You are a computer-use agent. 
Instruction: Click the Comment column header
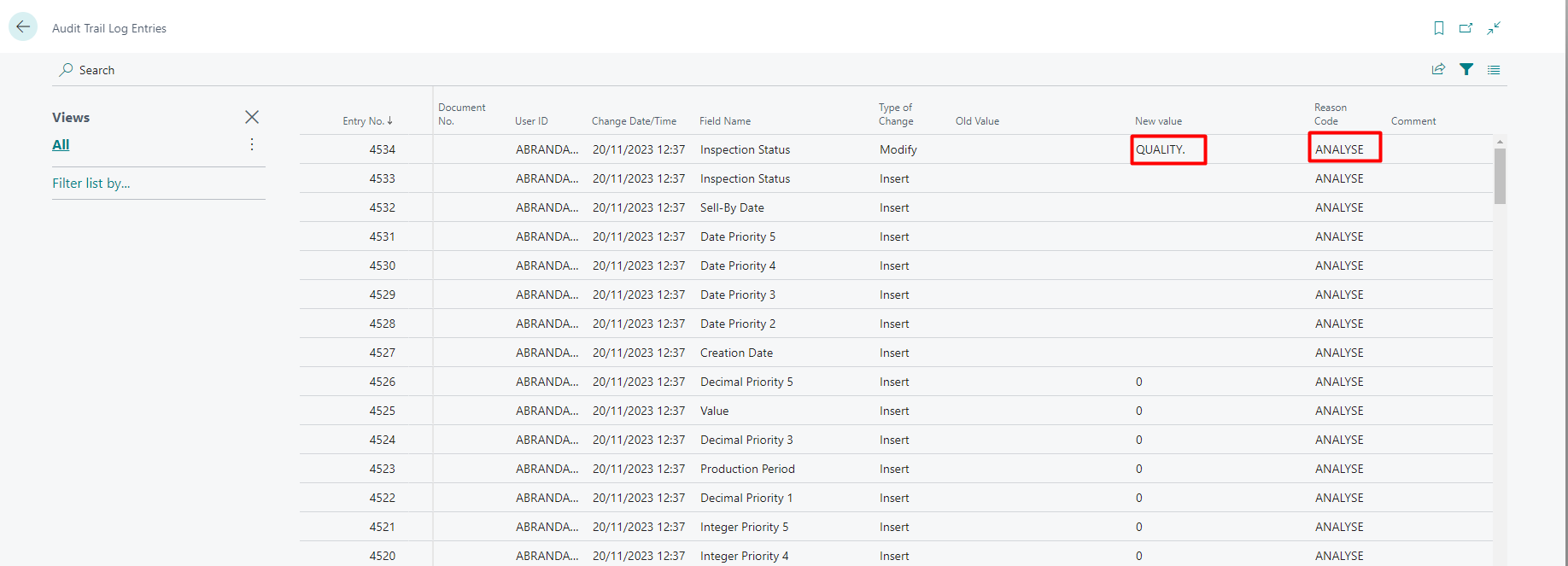click(1413, 121)
